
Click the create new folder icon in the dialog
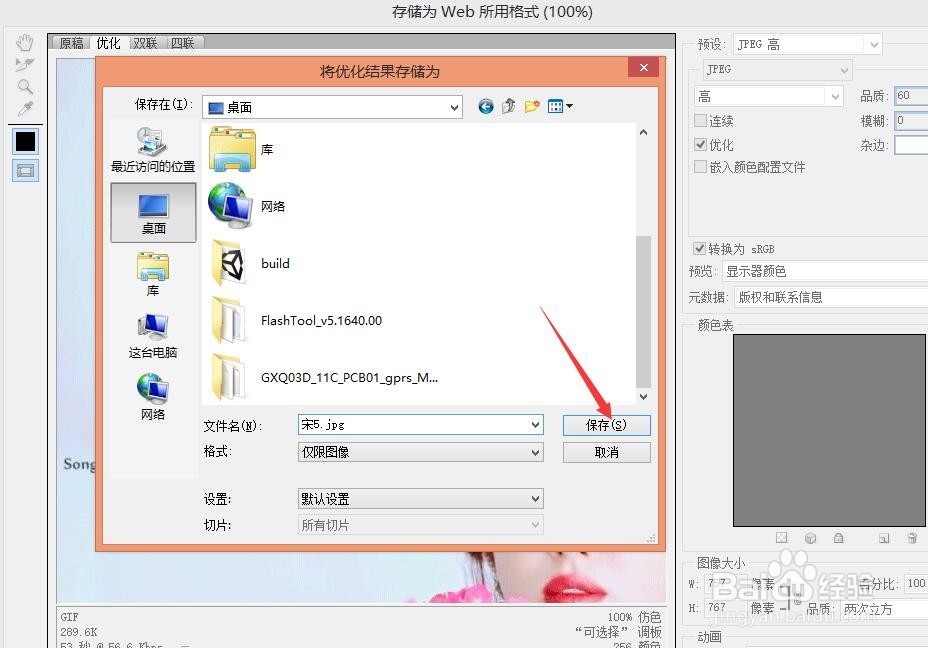[x=531, y=106]
